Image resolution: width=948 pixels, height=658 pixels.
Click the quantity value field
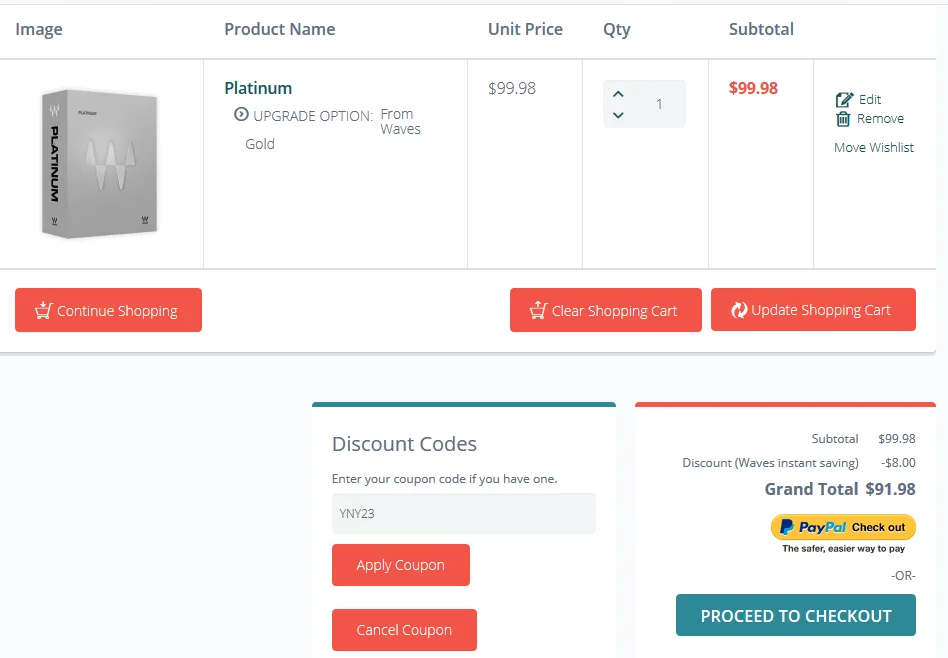(659, 104)
